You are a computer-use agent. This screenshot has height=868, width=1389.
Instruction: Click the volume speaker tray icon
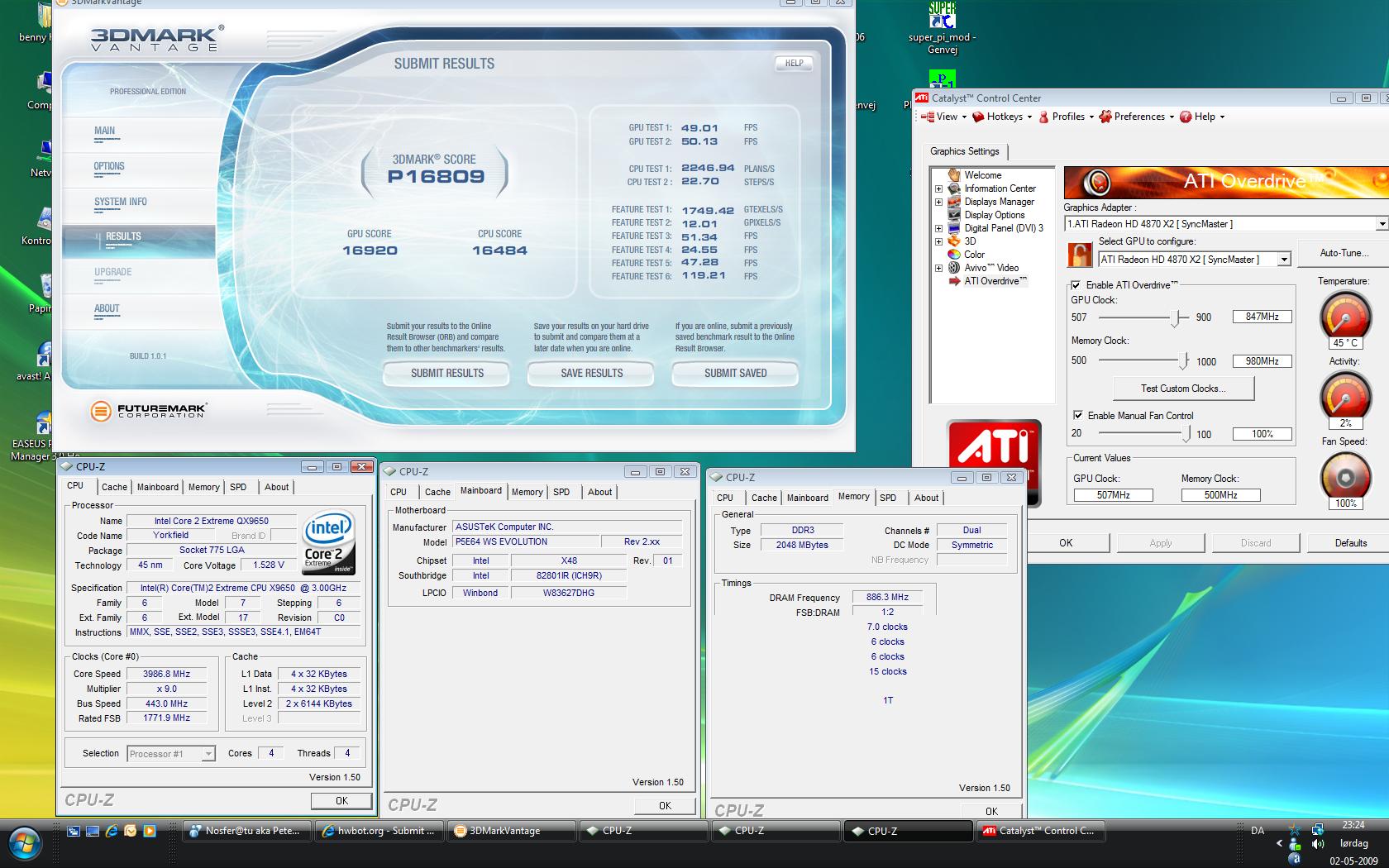(1317, 844)
